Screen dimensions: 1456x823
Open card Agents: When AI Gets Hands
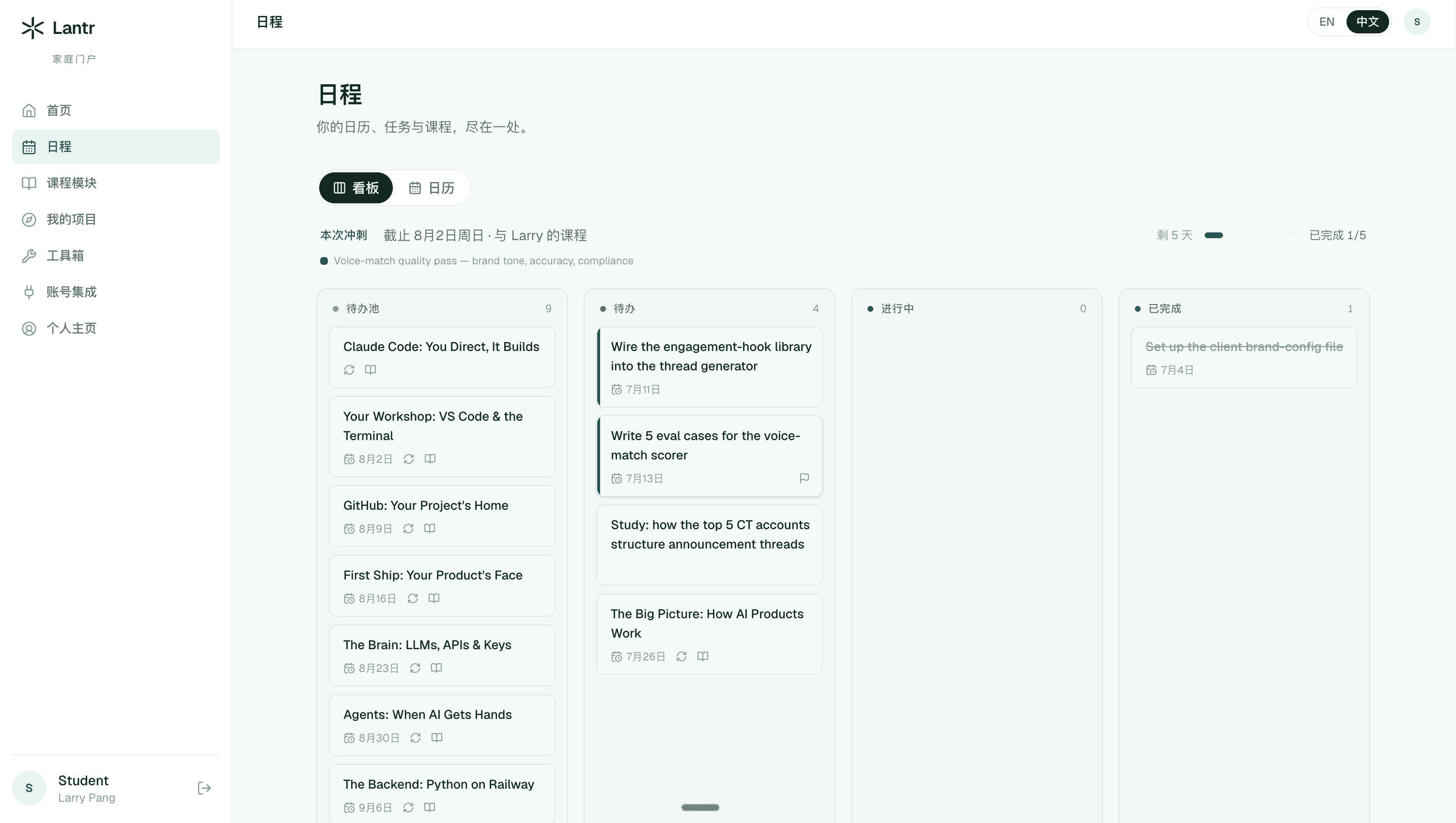[442, 725]
